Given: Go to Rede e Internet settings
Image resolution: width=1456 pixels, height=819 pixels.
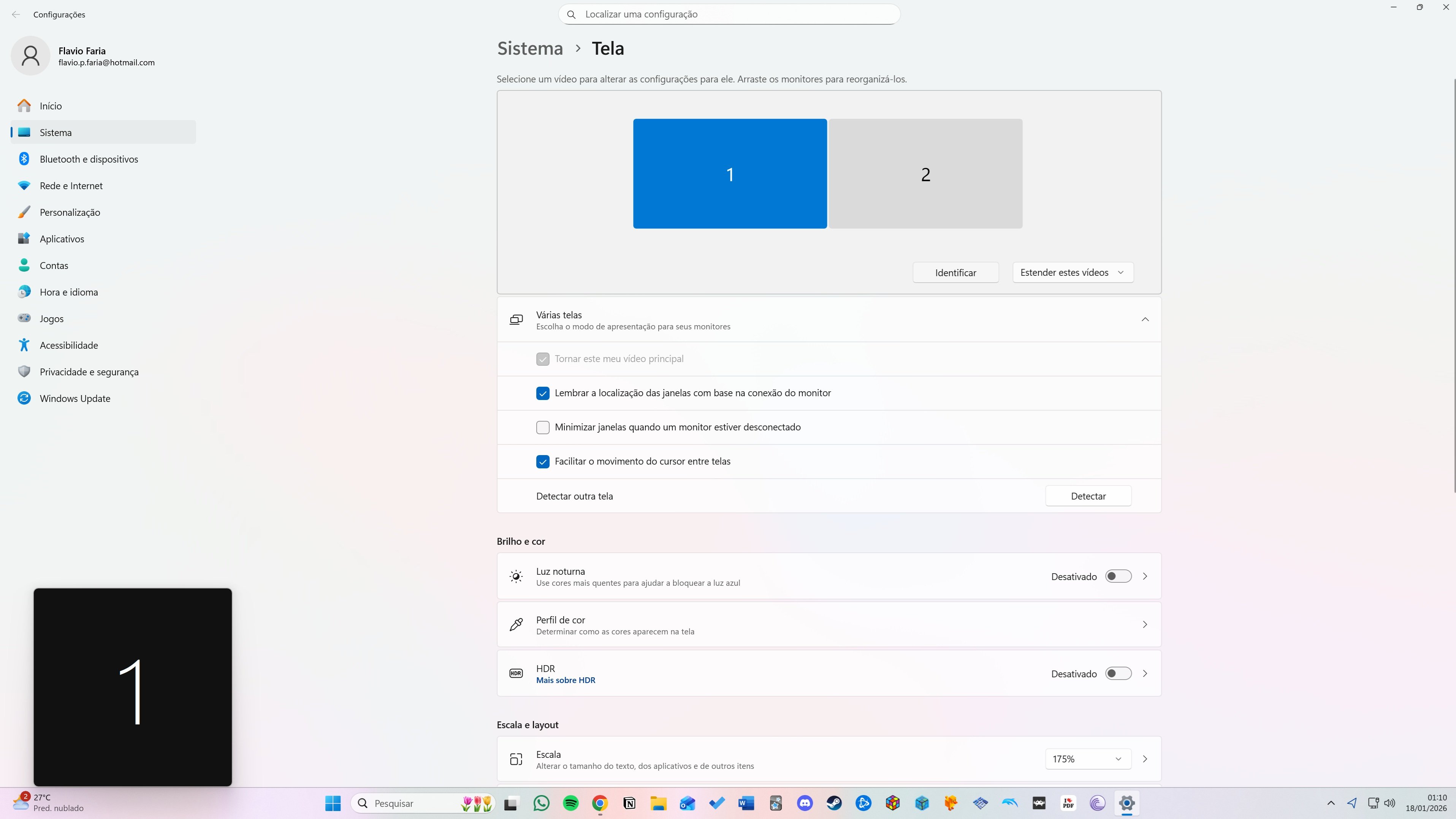Looking at the screenshot, I should pos(71,186).
